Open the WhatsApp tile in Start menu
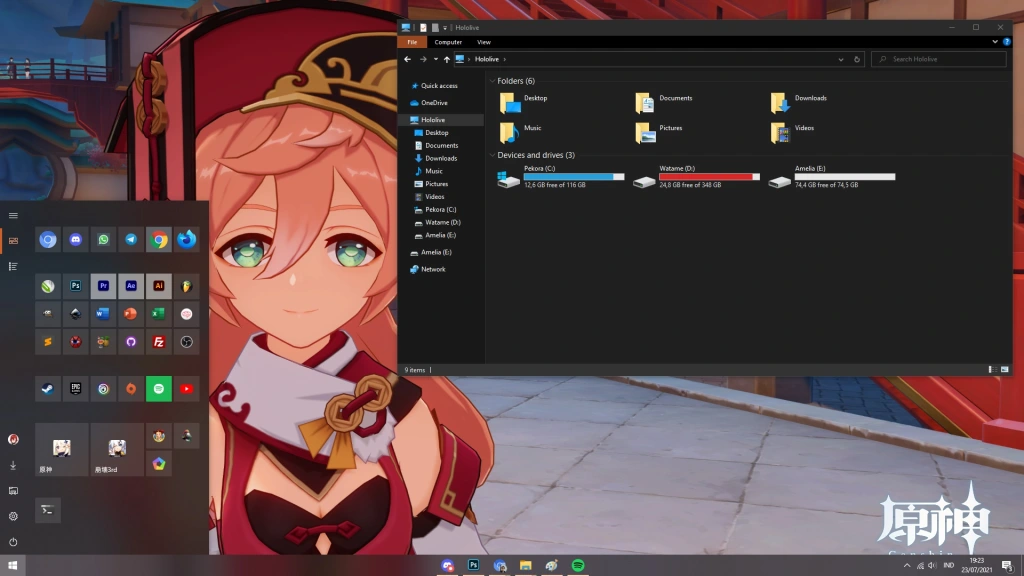The height and width of the screenshot is (576, 1024). (103, 240)
